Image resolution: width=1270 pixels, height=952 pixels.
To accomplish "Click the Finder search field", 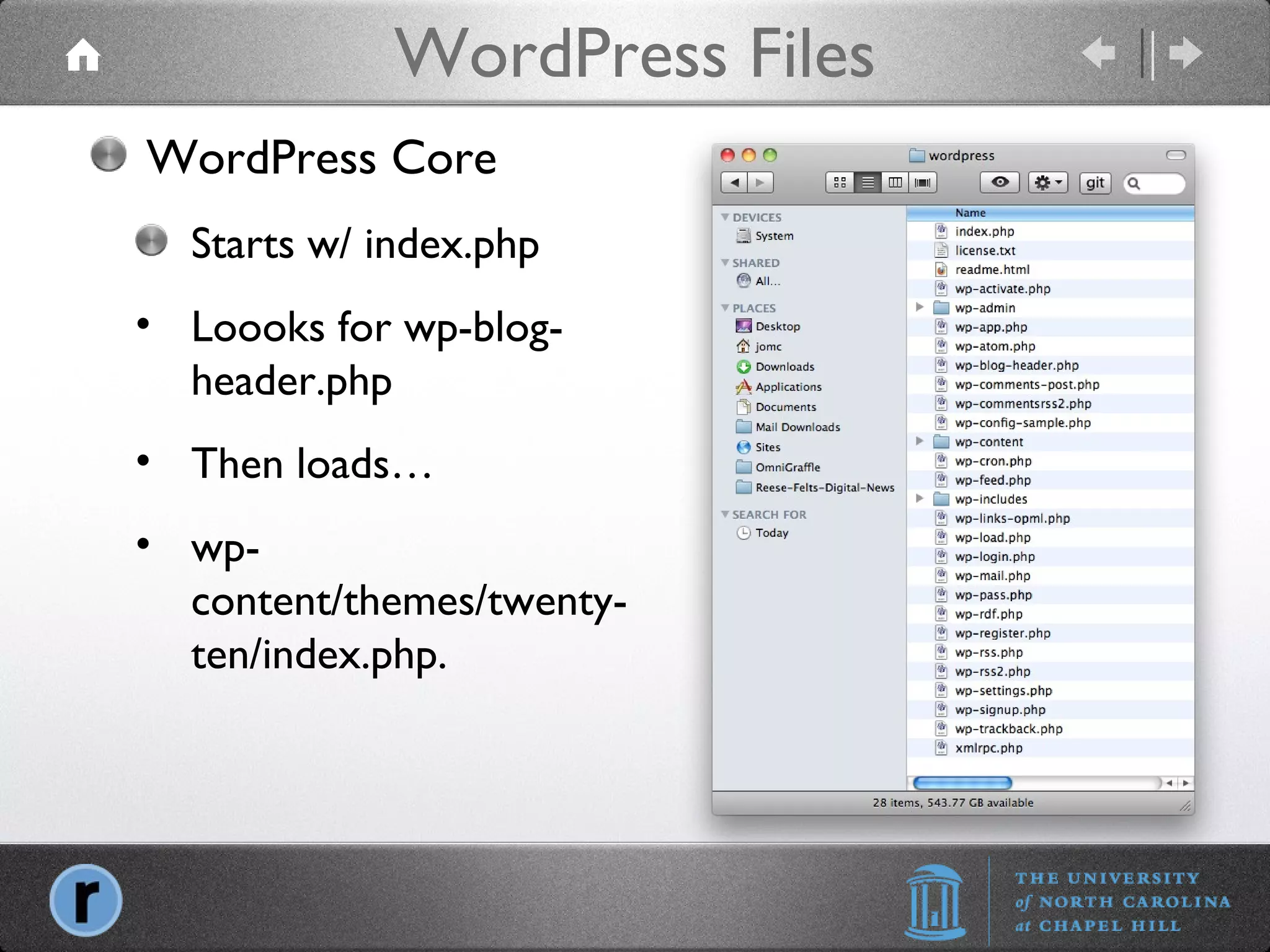I will [x=1154, y=183].
